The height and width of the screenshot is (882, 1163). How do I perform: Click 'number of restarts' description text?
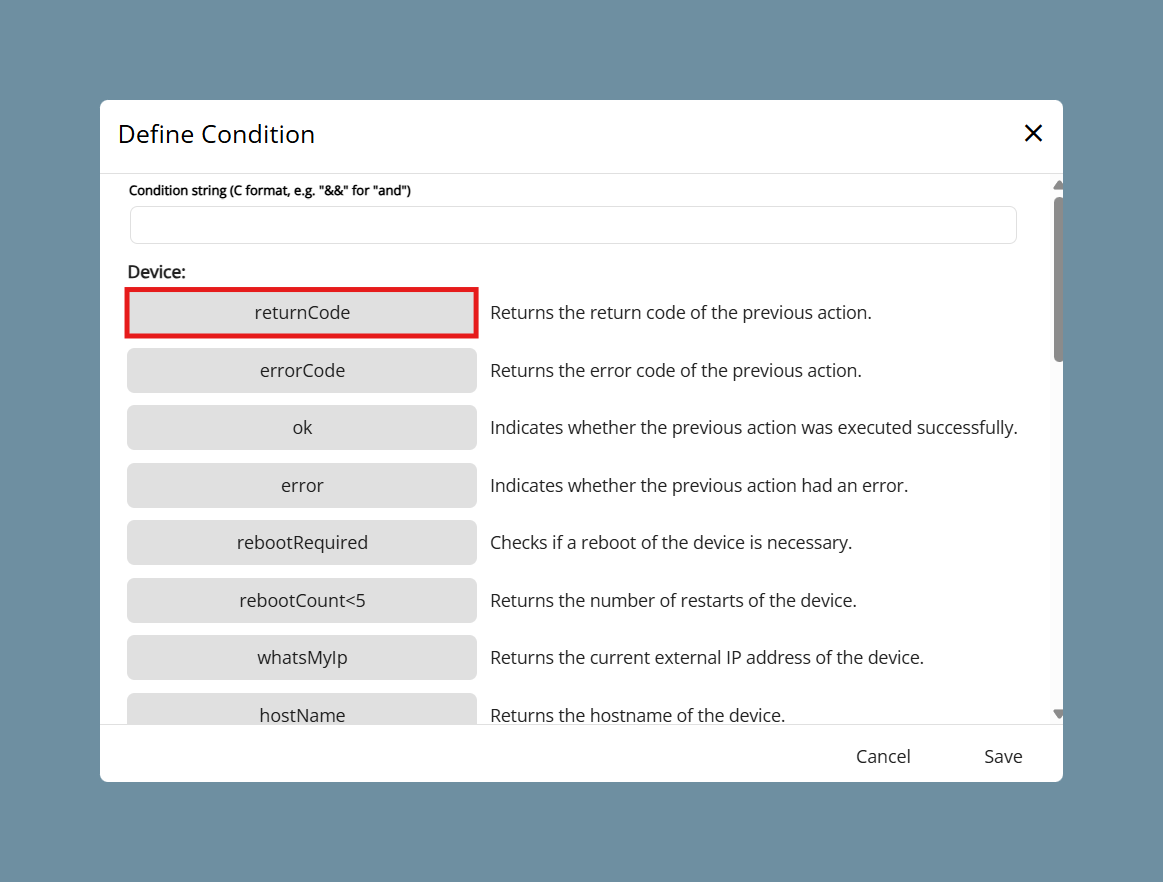click(x=673, y=600)
